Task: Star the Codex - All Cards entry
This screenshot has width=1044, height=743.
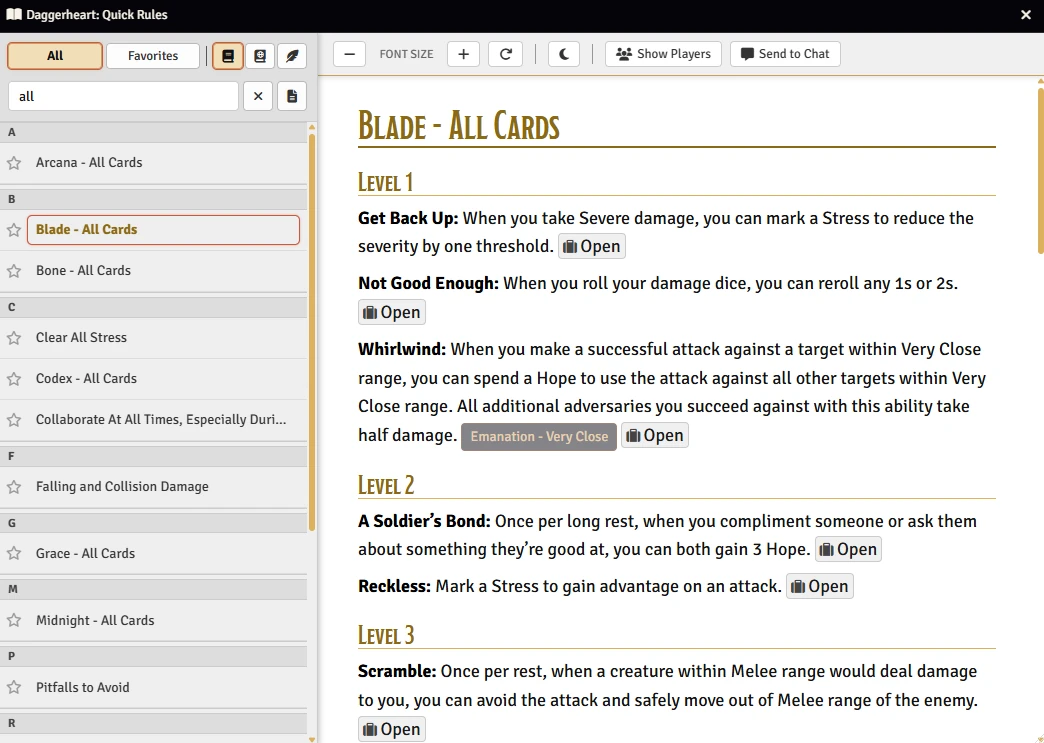Action: click(14, 379)
